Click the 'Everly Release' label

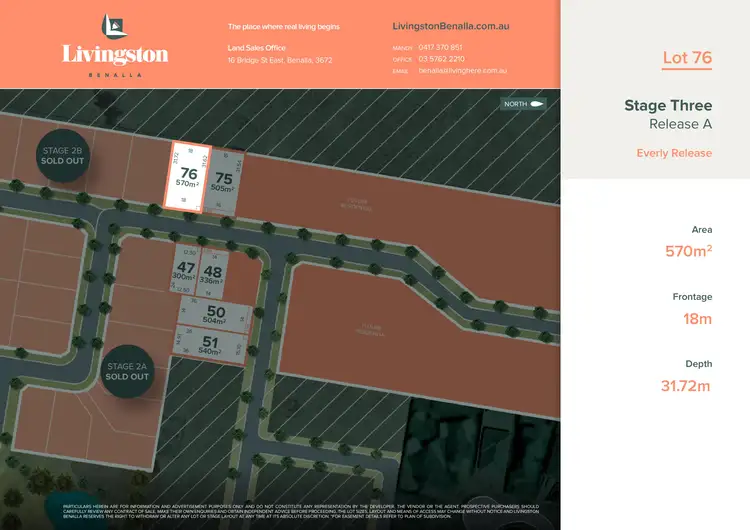coord(674,153)
